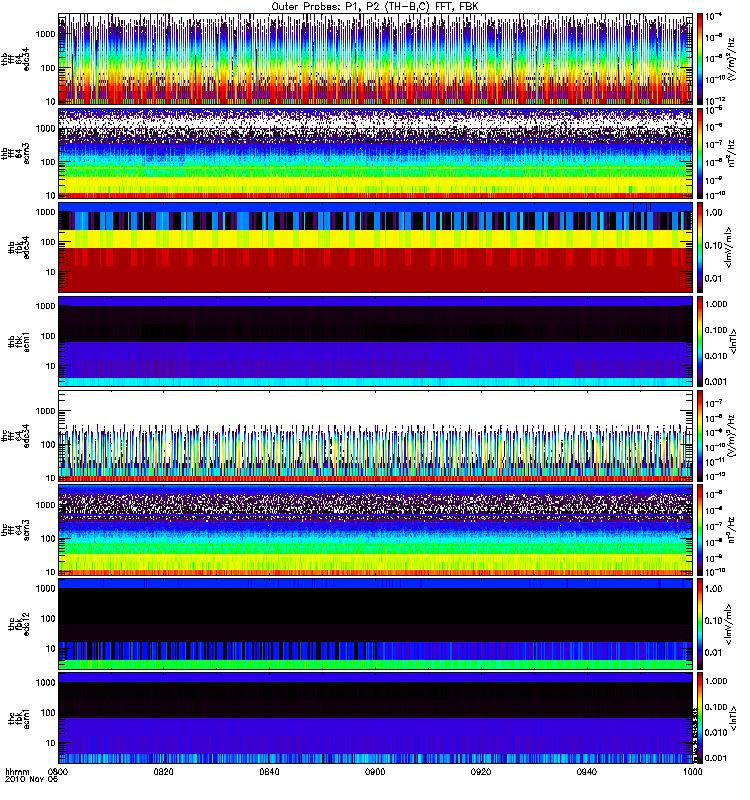Select the thc fbk scm1 filter bank panel

[376, 718]
